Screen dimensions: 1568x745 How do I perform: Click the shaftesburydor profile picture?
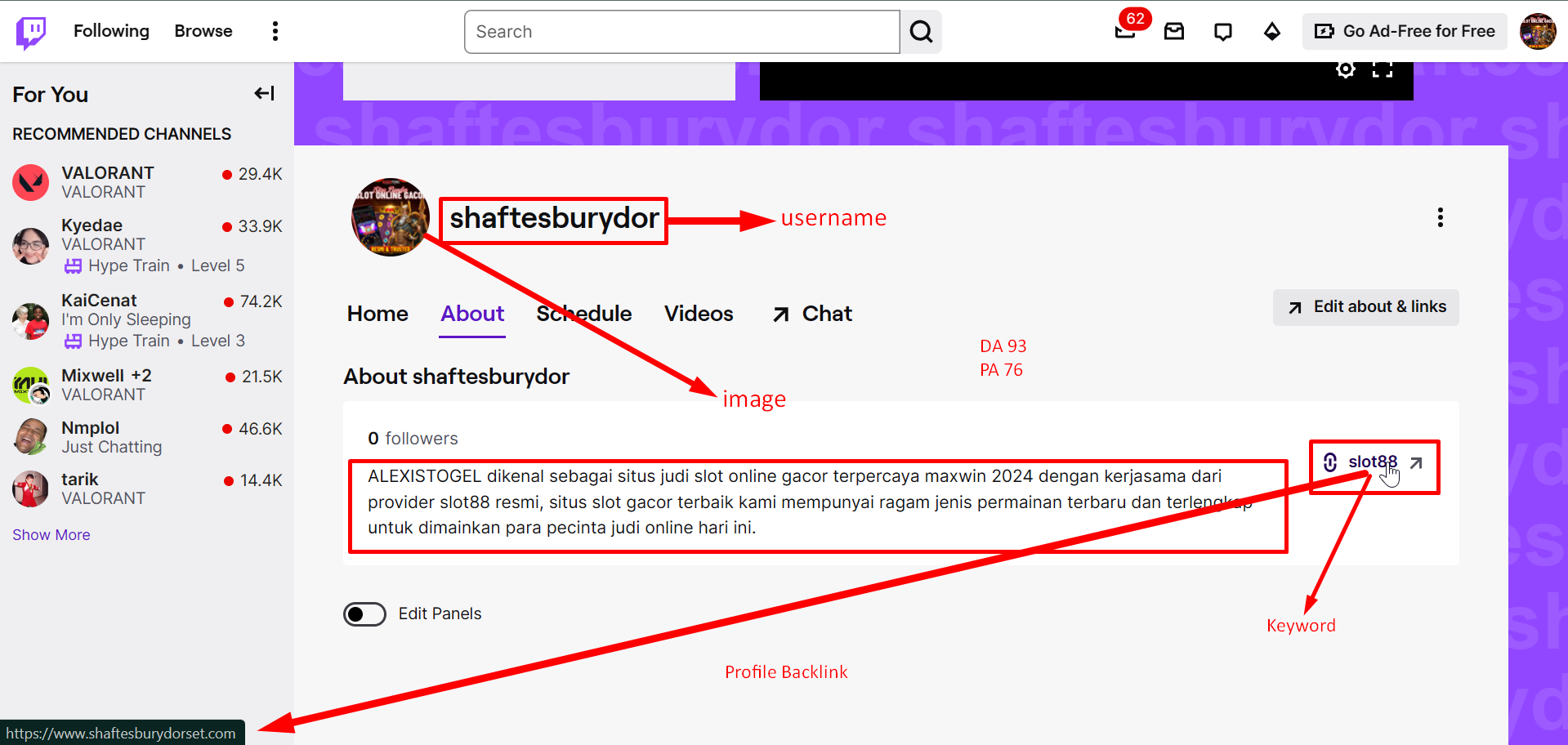tap(391, 217)
